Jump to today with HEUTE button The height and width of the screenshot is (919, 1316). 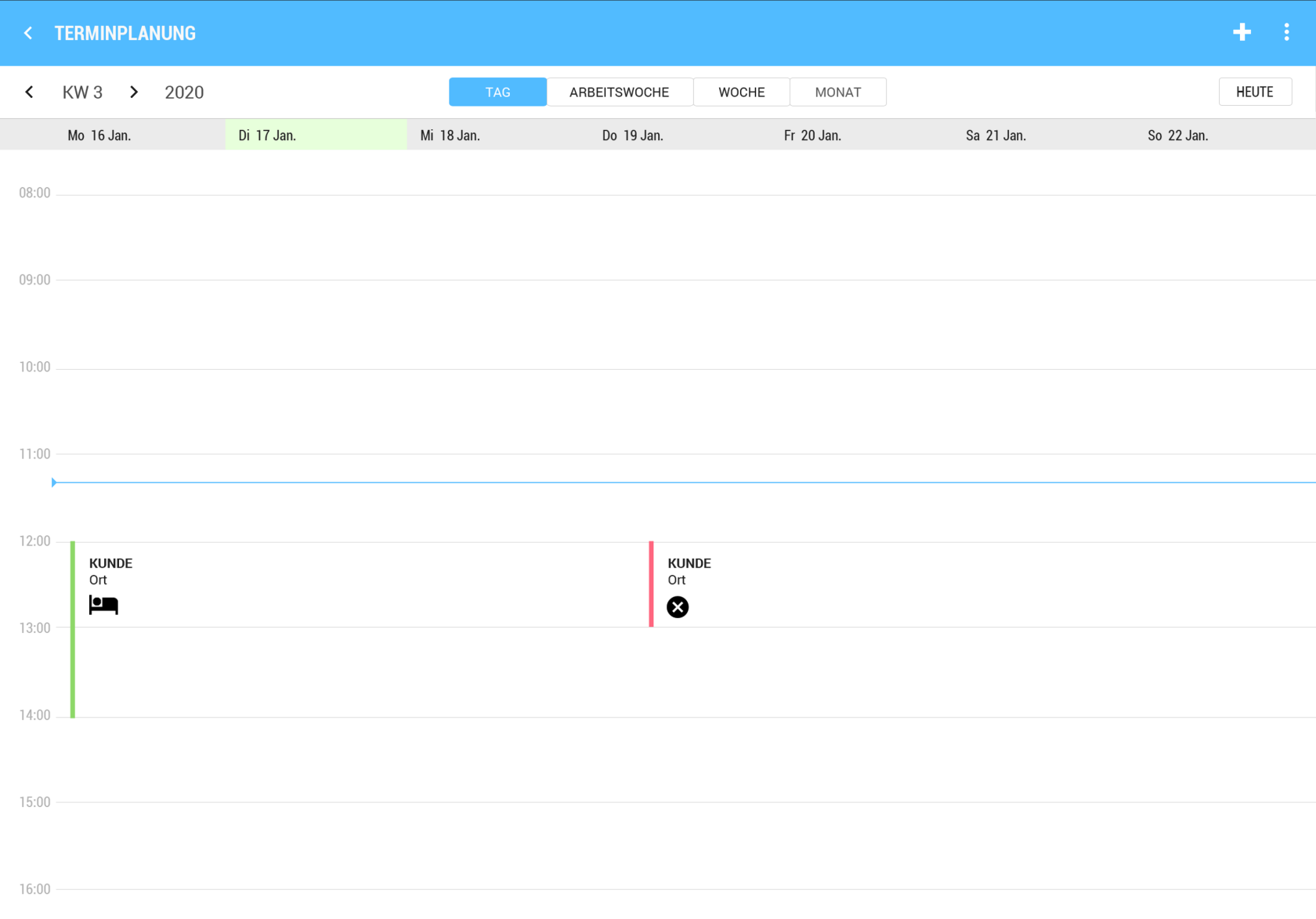coord(1255,92)
